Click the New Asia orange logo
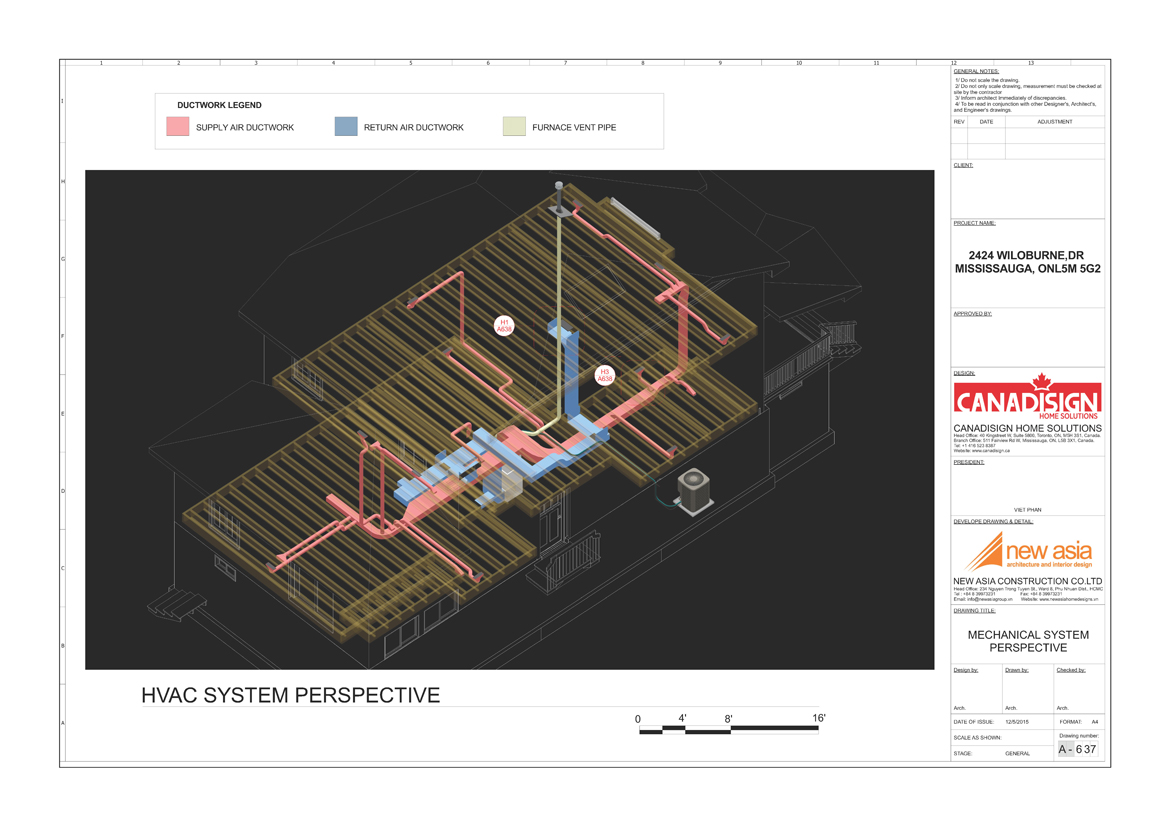This screenshot has height=826, width=1170. point(1027,552)
